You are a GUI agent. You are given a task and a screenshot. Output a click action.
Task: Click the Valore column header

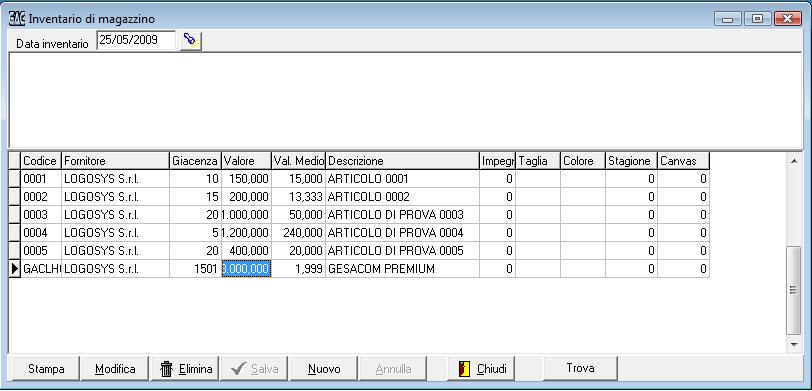pos(246,161)
